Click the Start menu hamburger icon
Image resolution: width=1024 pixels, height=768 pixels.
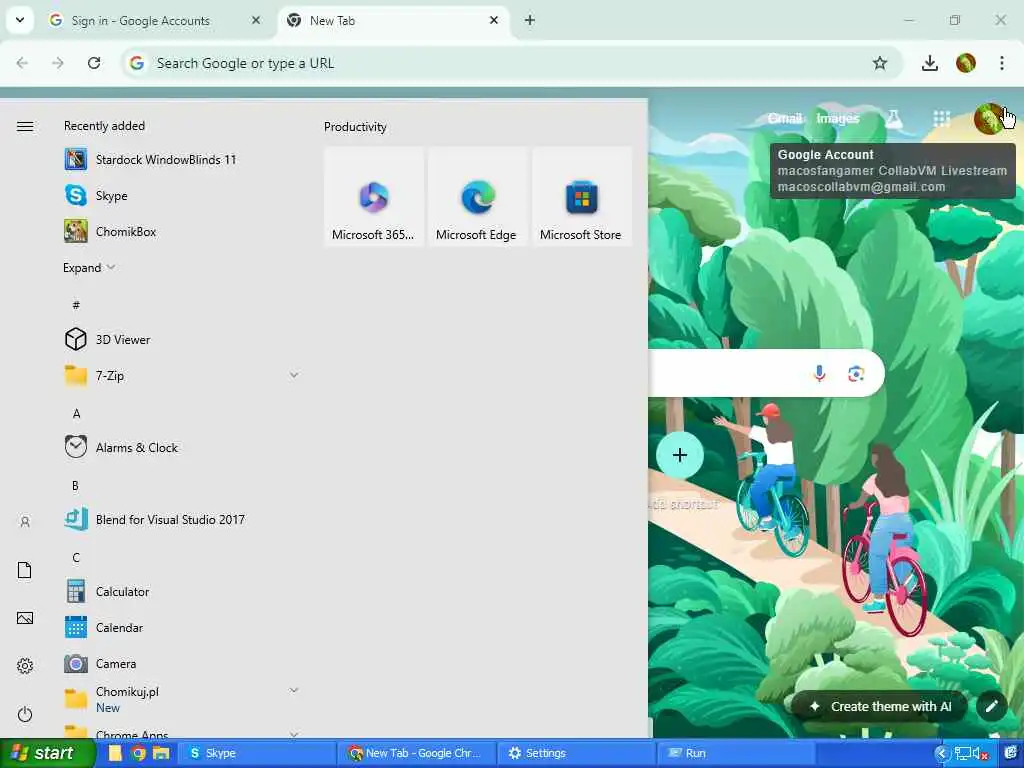pos(25,126)
